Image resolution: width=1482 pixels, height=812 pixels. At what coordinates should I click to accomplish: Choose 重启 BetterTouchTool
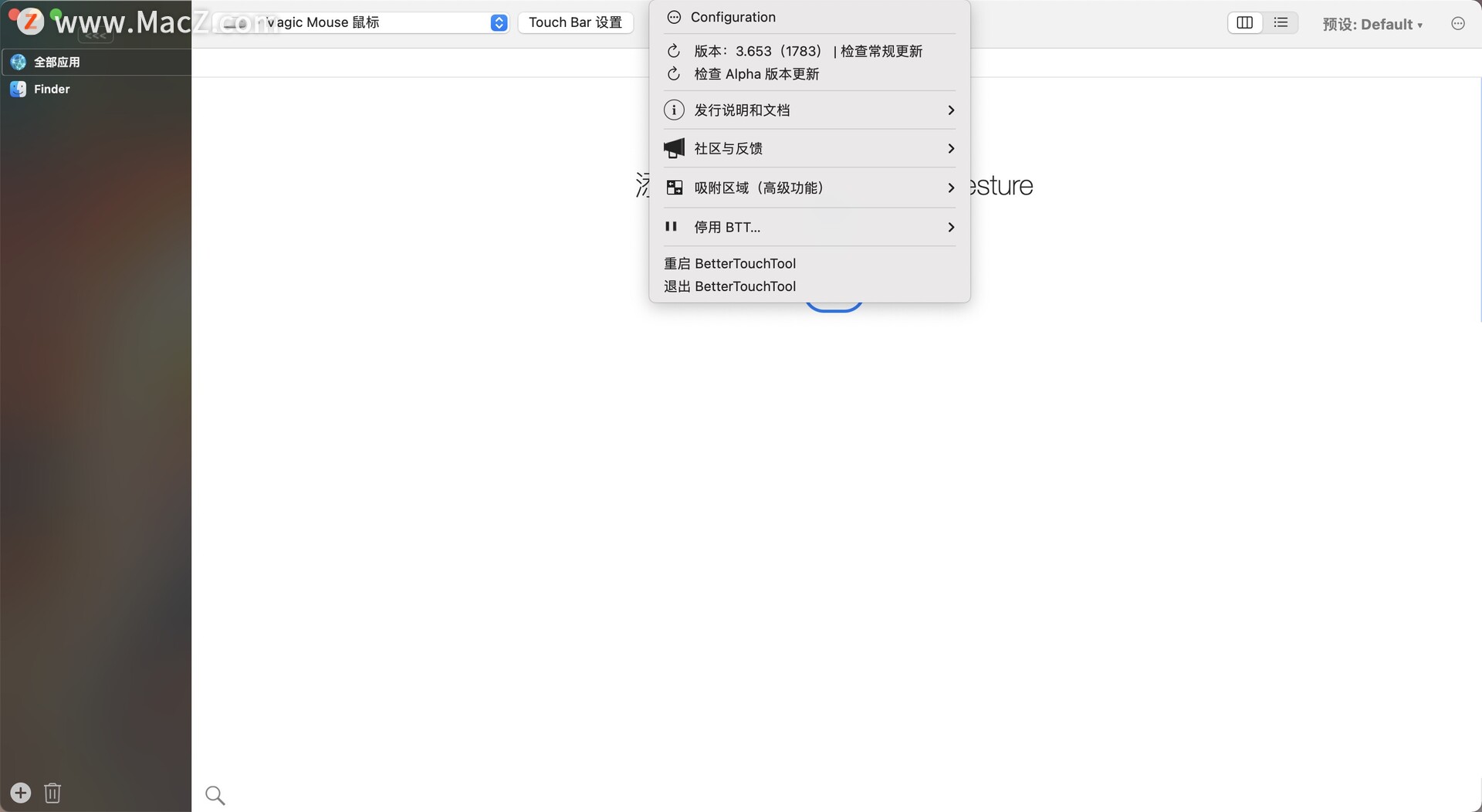[810, 263]
